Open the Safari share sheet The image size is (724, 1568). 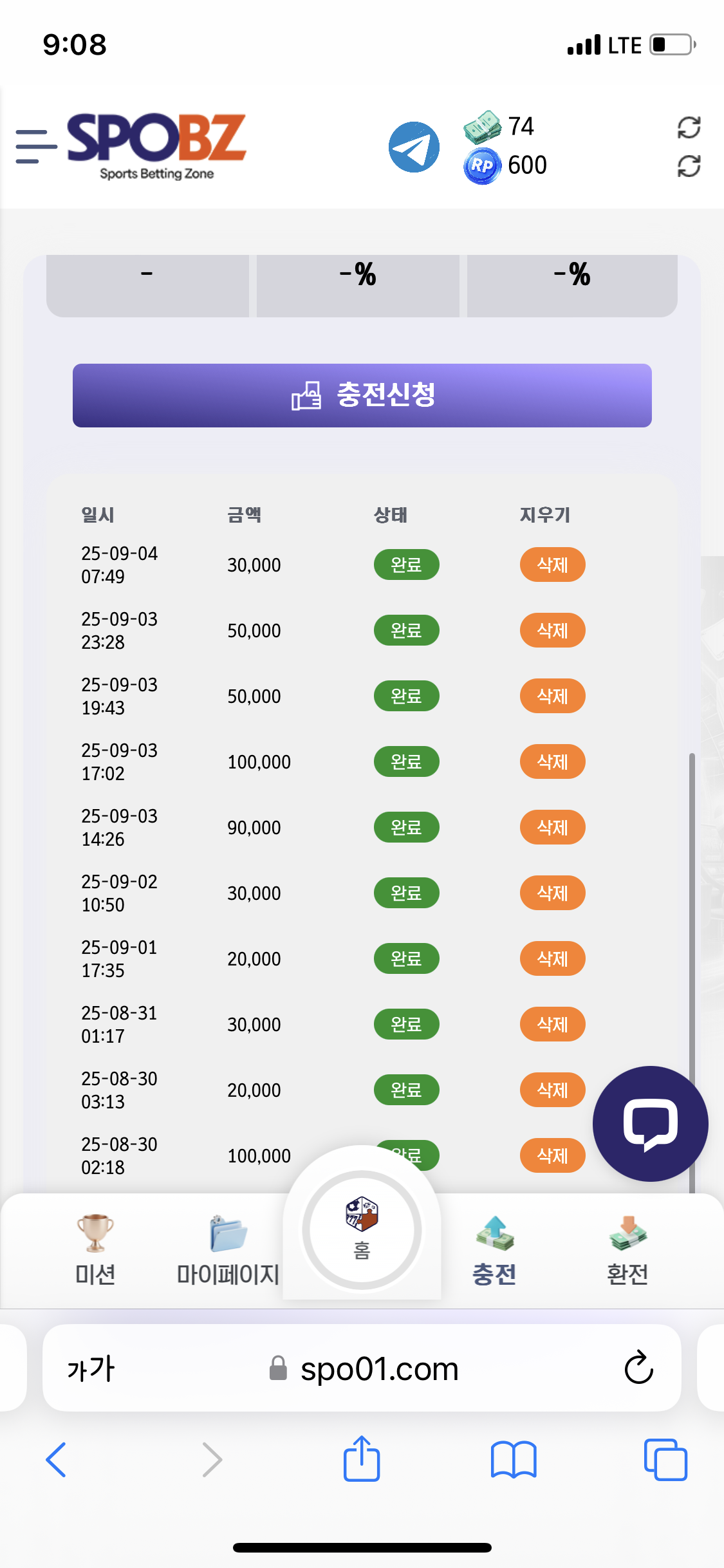[x=362, y=1459]
